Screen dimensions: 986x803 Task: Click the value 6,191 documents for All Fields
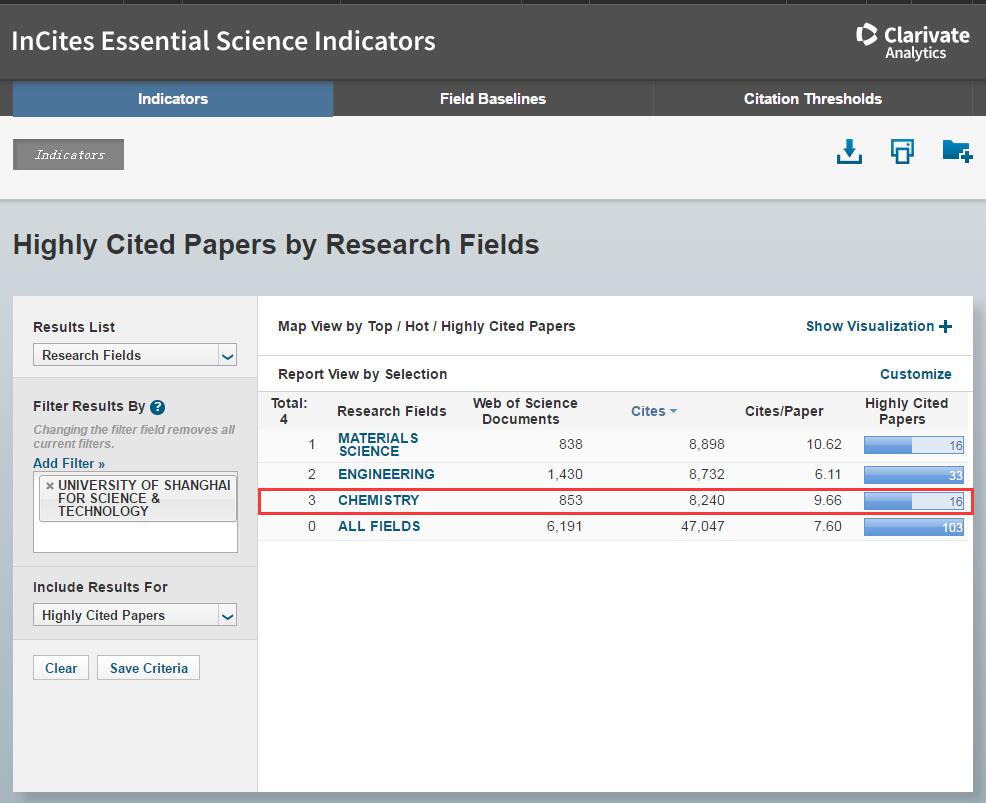point(564,526)
